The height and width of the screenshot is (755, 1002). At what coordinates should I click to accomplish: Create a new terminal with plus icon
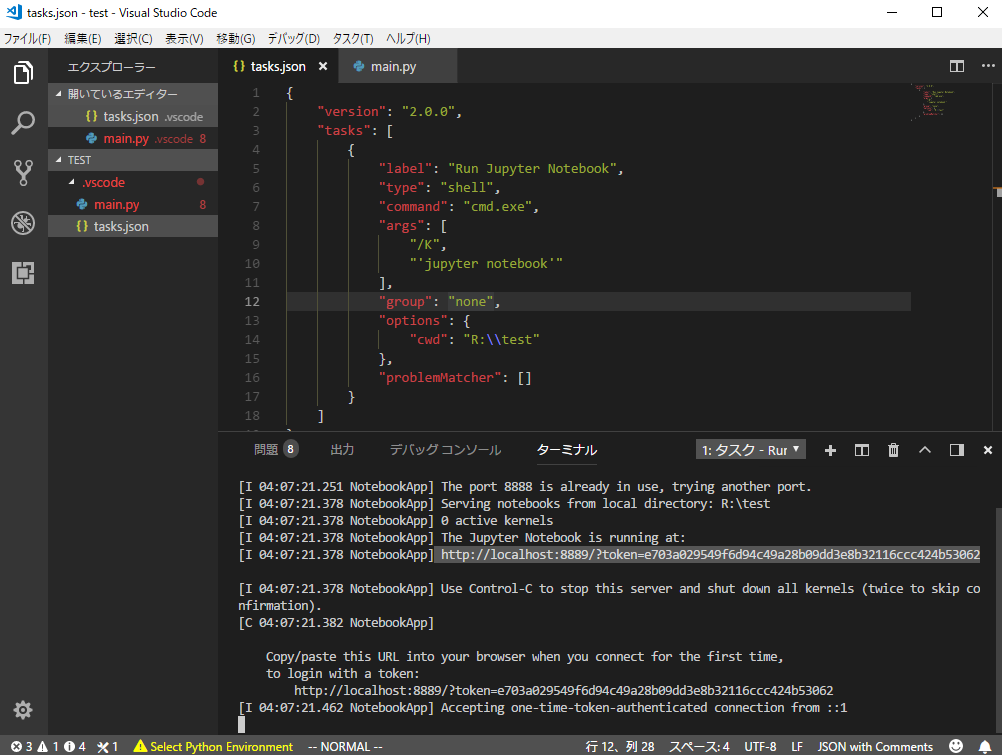click(x=830, y=450)
